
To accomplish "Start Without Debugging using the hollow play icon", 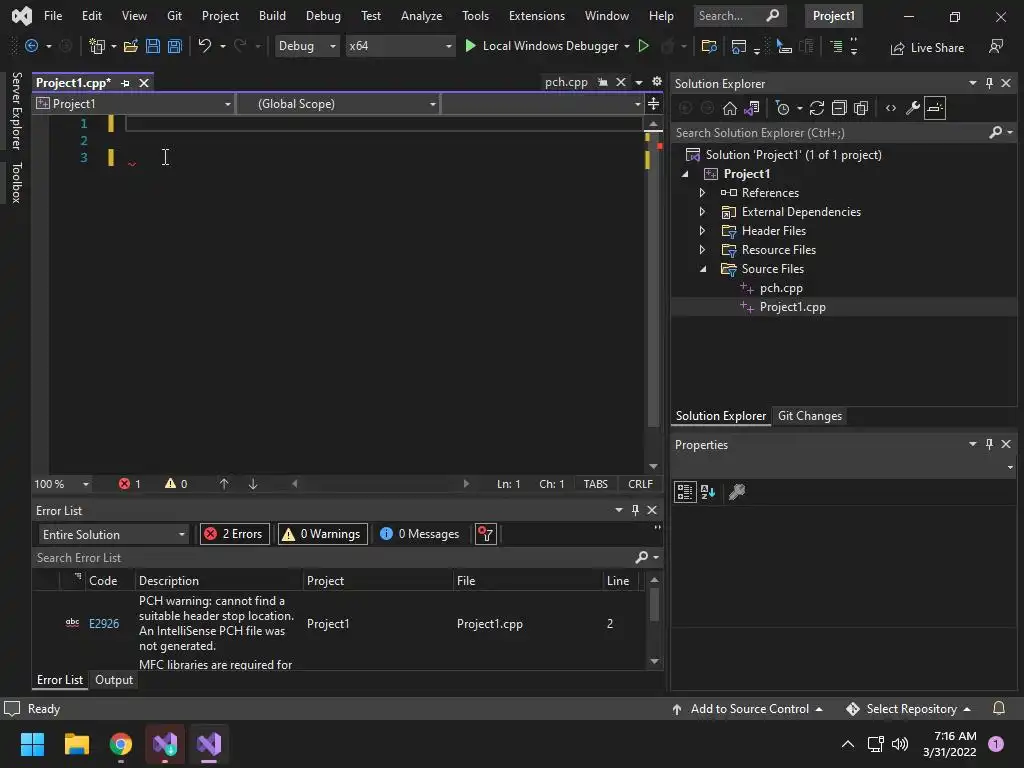I will click(x=643, y=46).
